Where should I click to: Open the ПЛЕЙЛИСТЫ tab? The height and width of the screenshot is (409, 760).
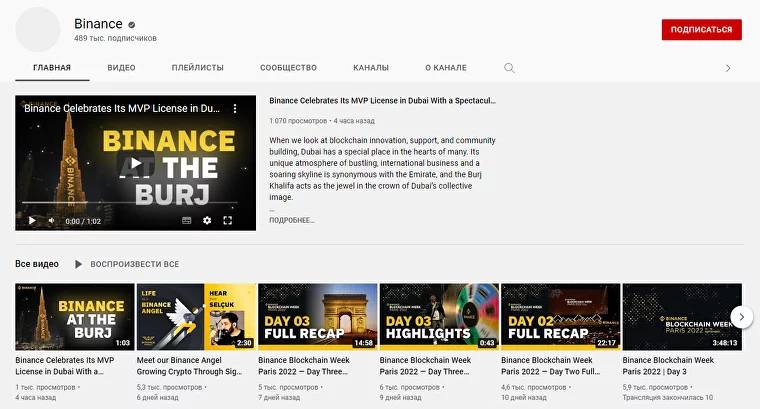pos(197,68)
